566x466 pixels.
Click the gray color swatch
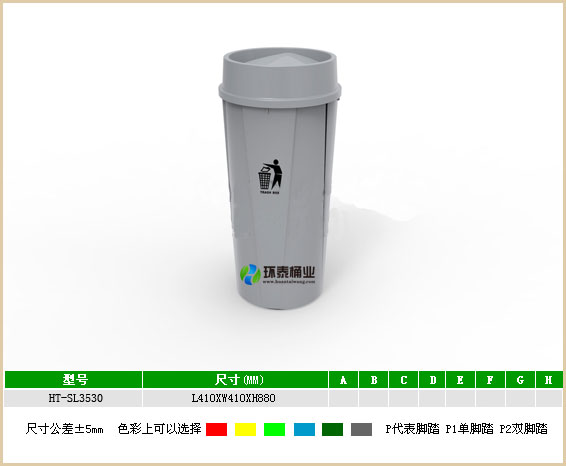(361, 430)
